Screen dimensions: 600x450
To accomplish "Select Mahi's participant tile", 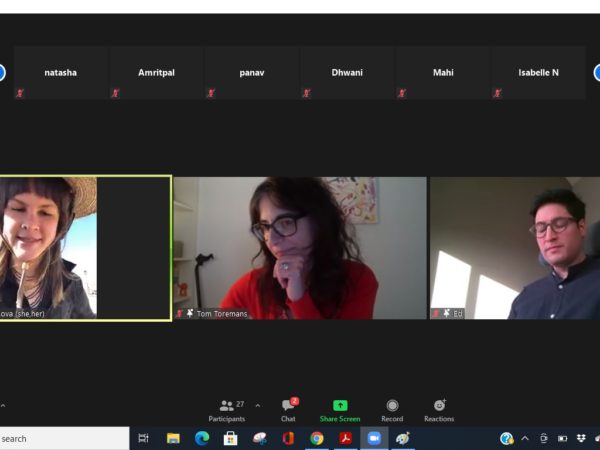I will (x=443, y=73).
